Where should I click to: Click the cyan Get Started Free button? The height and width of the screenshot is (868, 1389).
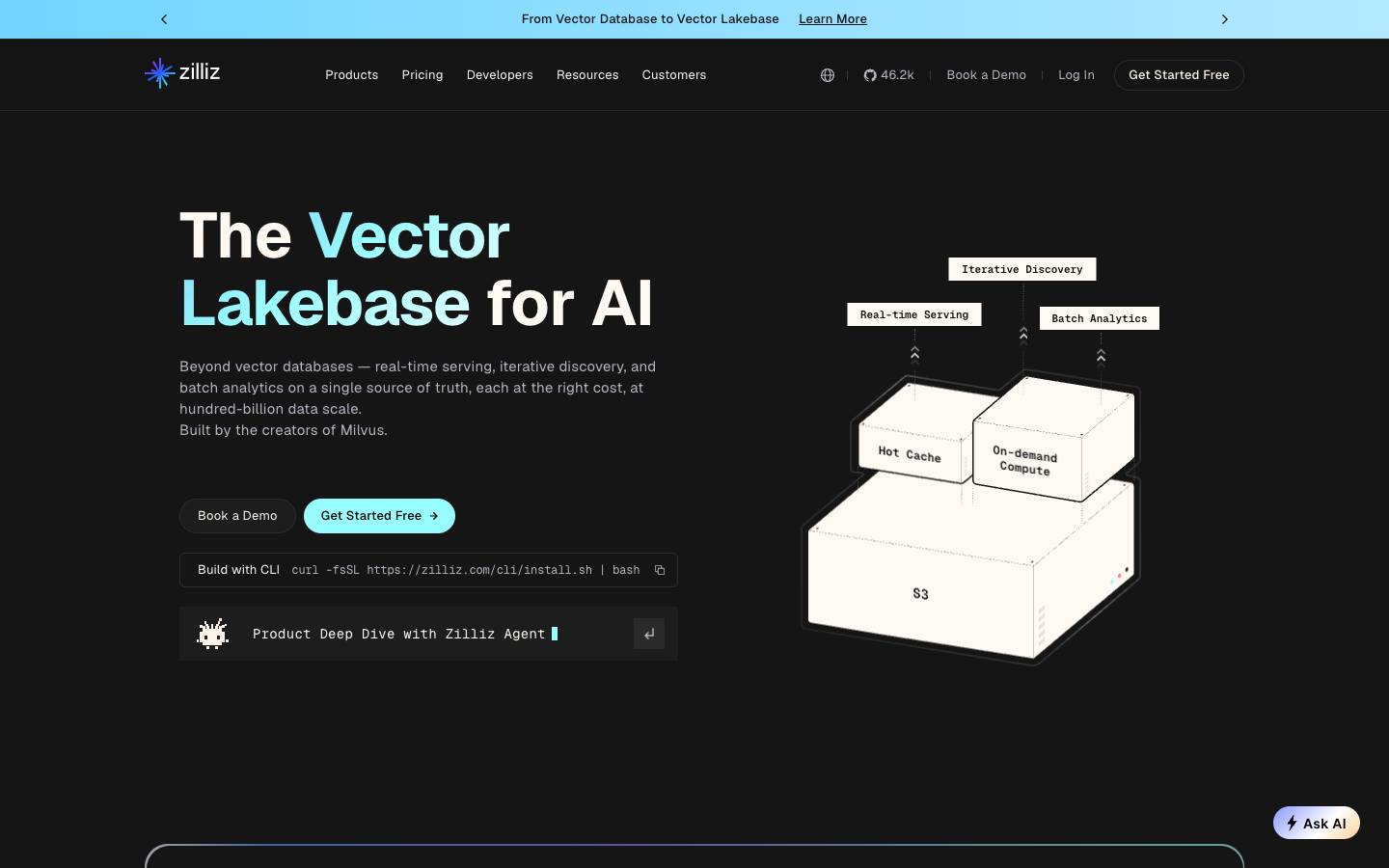[379, 516]
